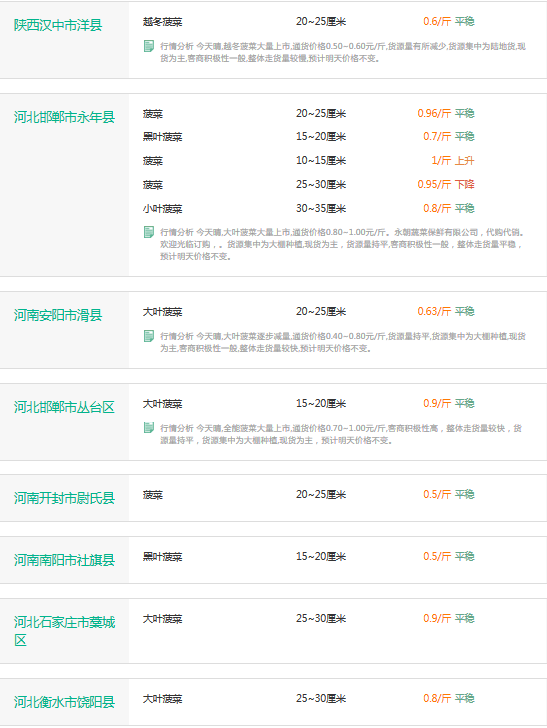This screenshot has height=728, width=547.
Task: Click the 河南安阳市滑县 market analysis note icon
Action: point(149,336)
